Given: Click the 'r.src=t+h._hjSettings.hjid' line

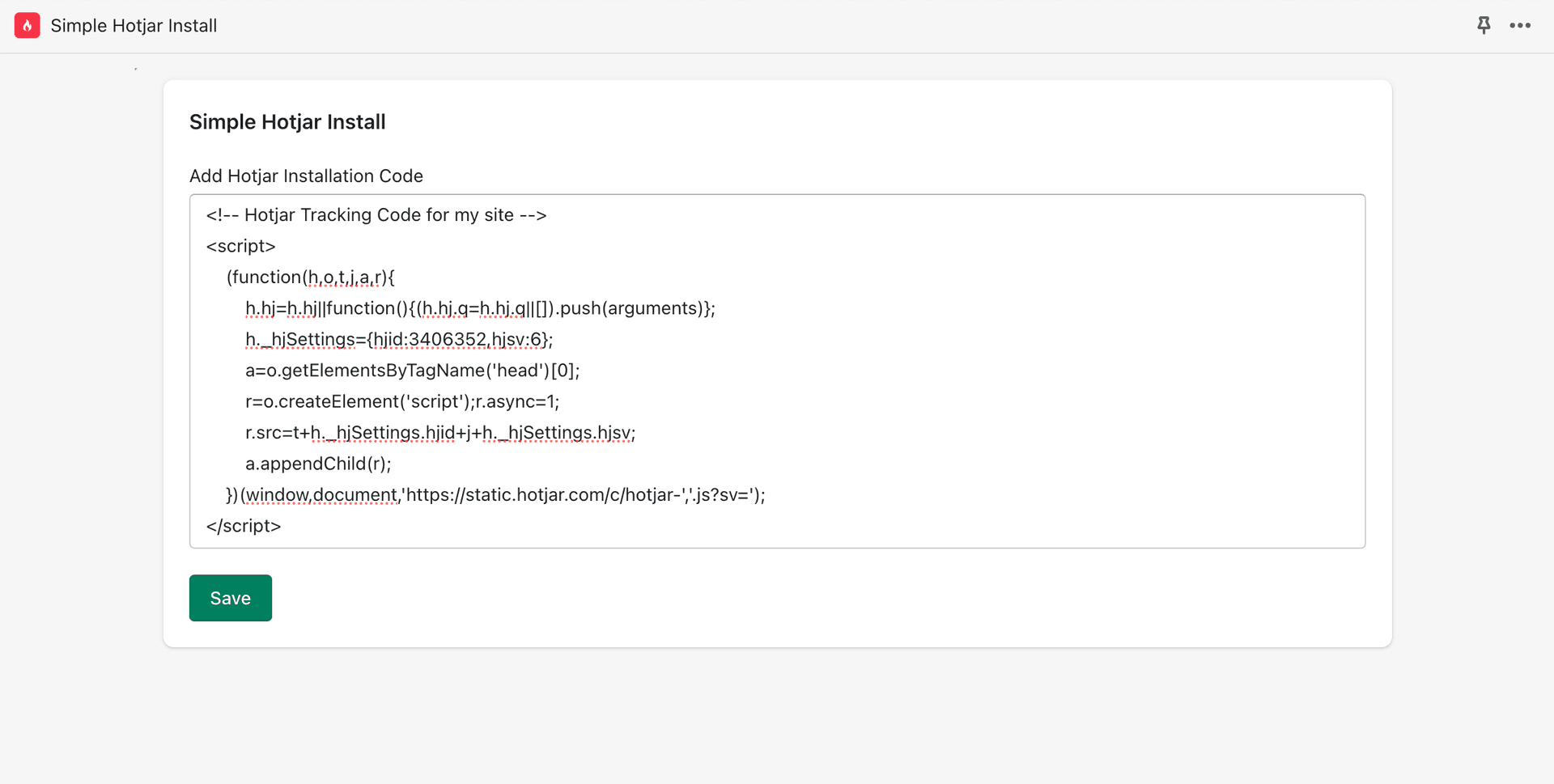Looking at the screenshot, I should click(440, 433).
